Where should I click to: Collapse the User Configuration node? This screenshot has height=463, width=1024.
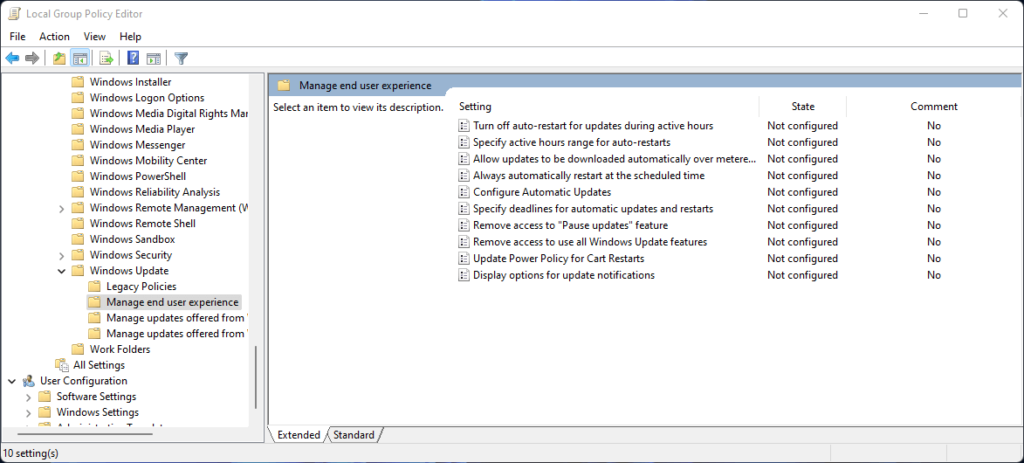(x=12, y=381)
